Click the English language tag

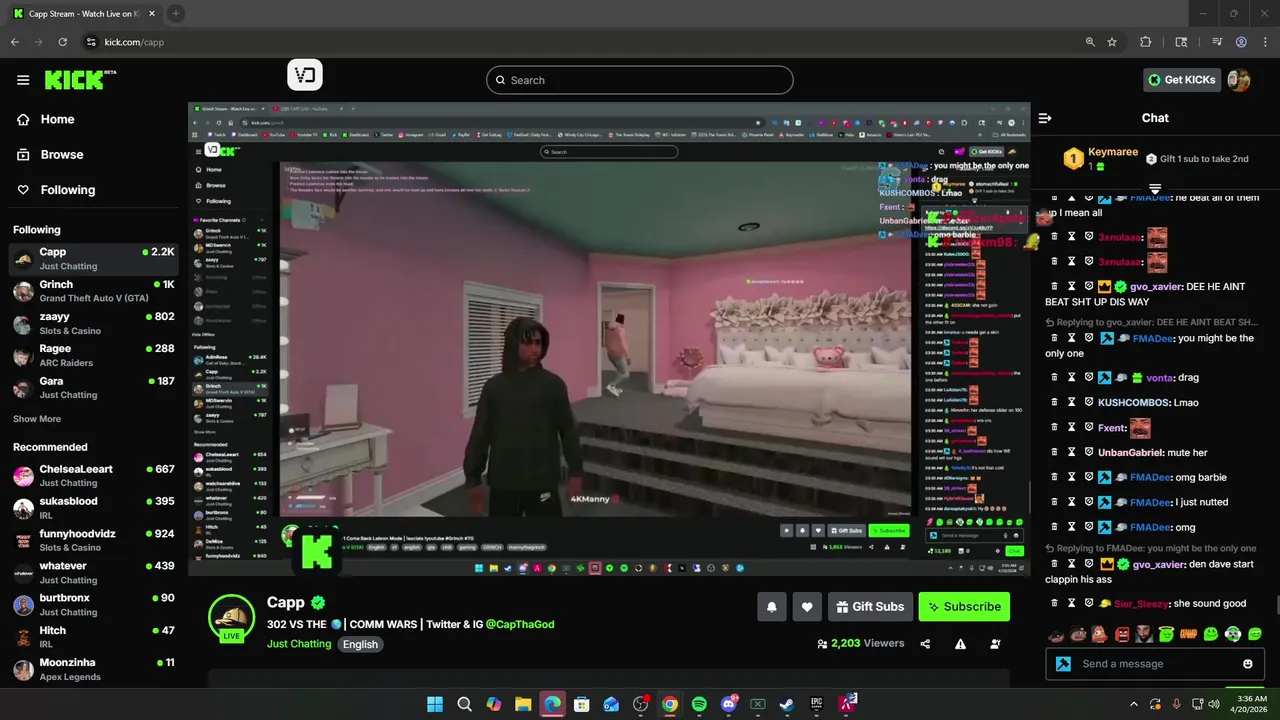[x=360, y=644]
